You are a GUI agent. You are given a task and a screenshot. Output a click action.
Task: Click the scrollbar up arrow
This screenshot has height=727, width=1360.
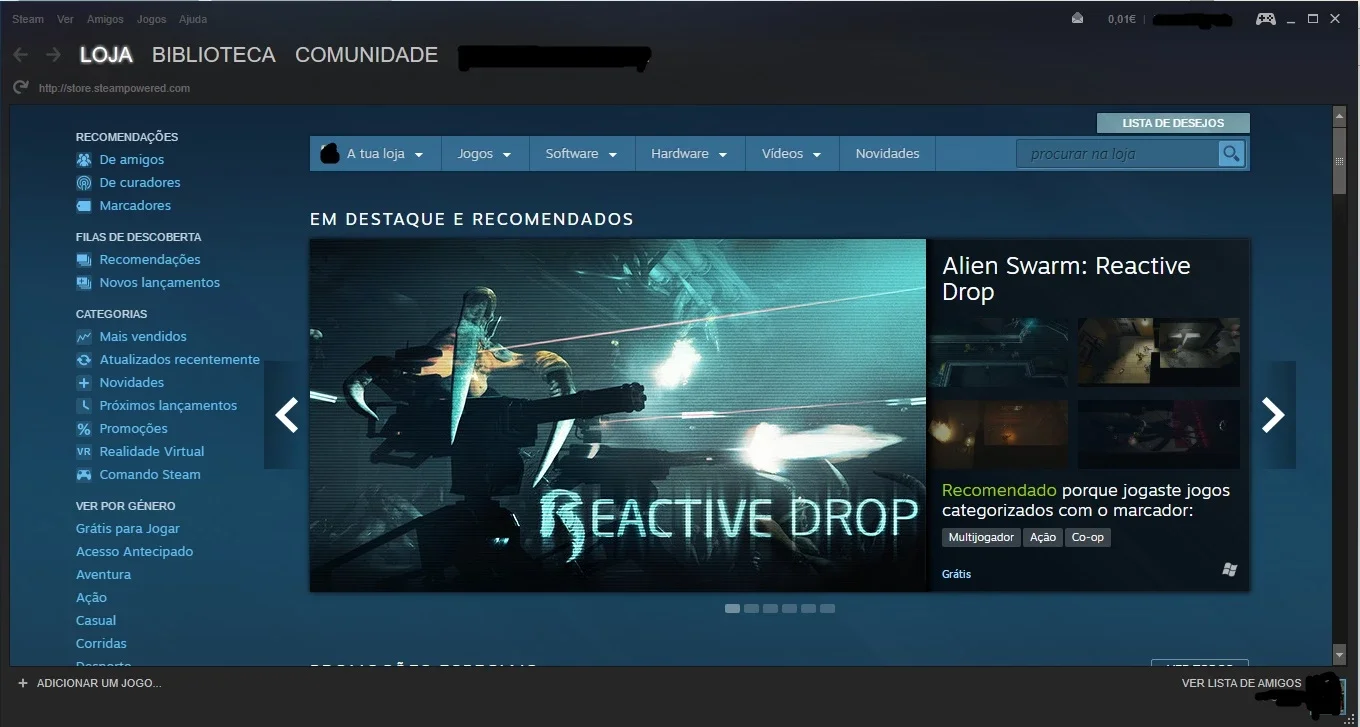coord(1340,116)
